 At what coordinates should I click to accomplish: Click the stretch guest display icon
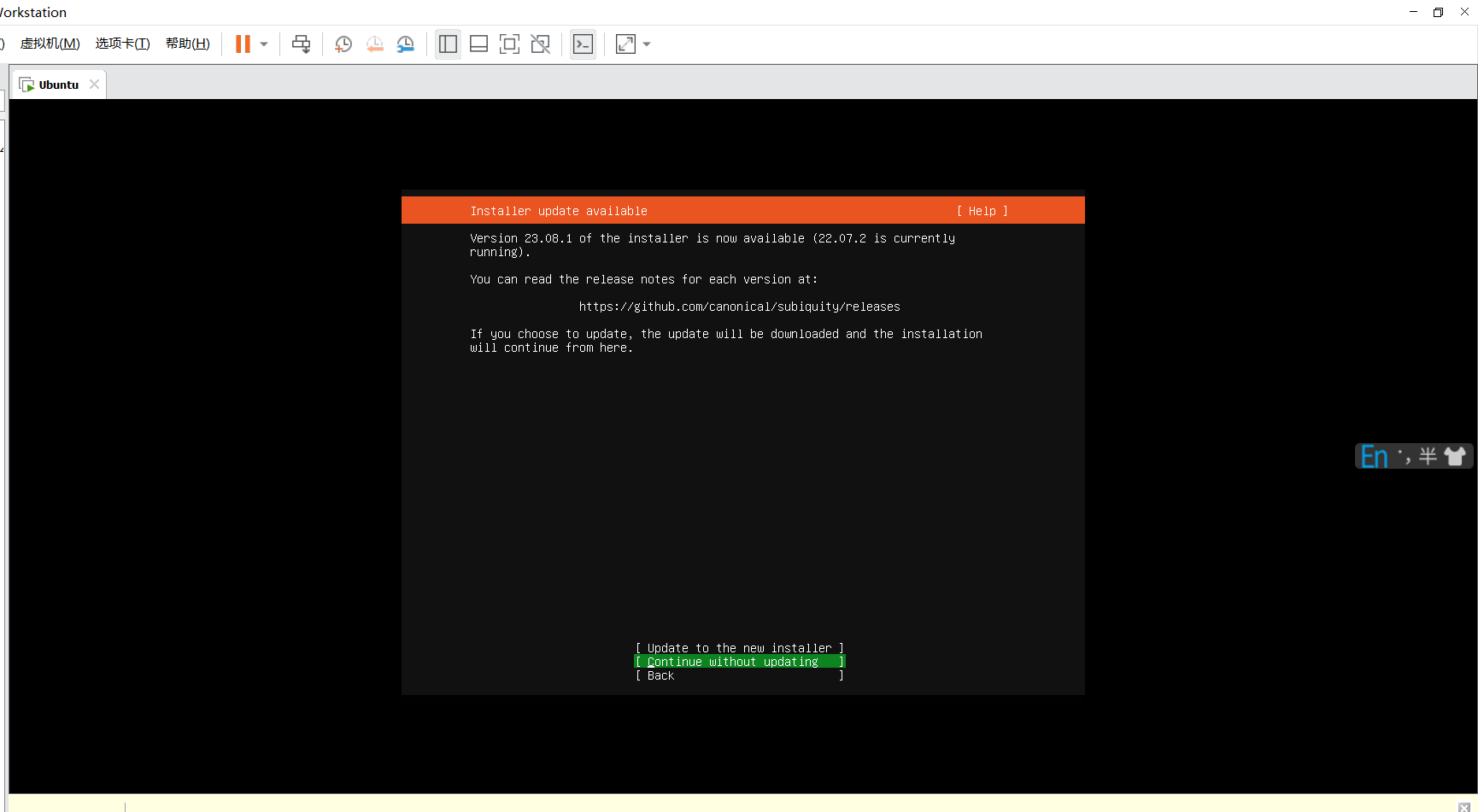tap(625, 44)
